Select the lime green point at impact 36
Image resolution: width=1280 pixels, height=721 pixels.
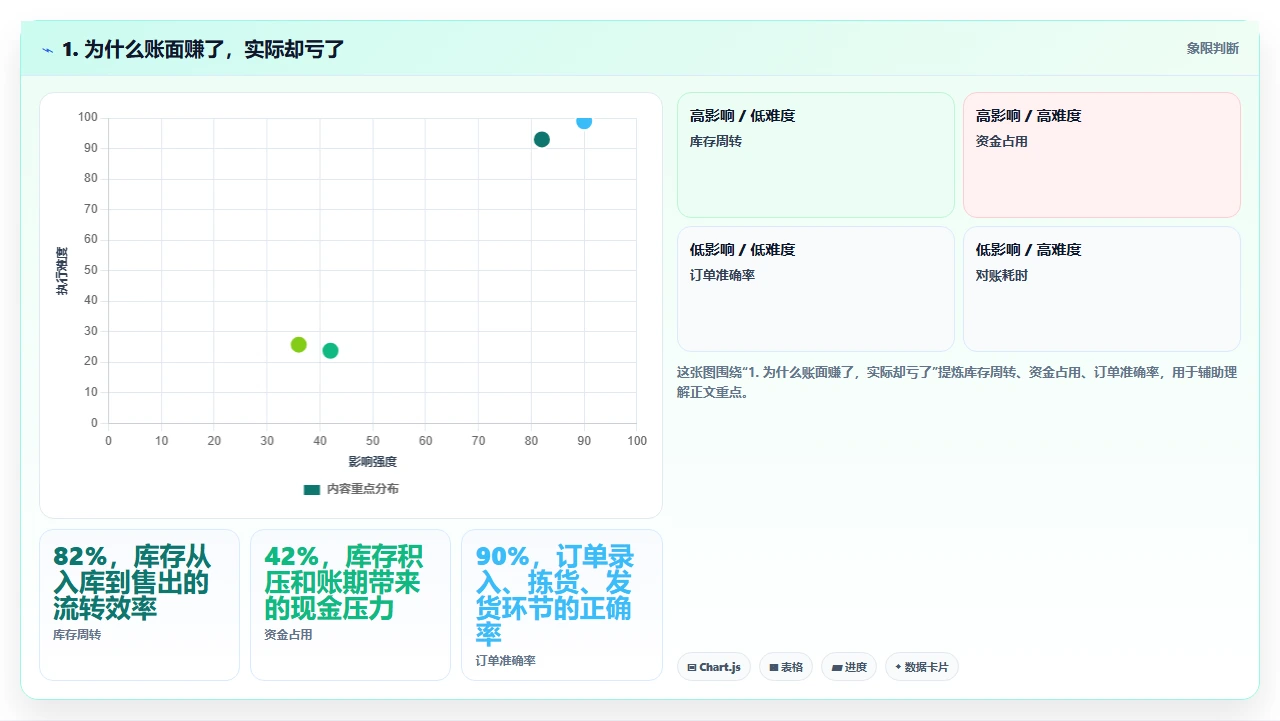pyautogui.click(x=298, y=345)
